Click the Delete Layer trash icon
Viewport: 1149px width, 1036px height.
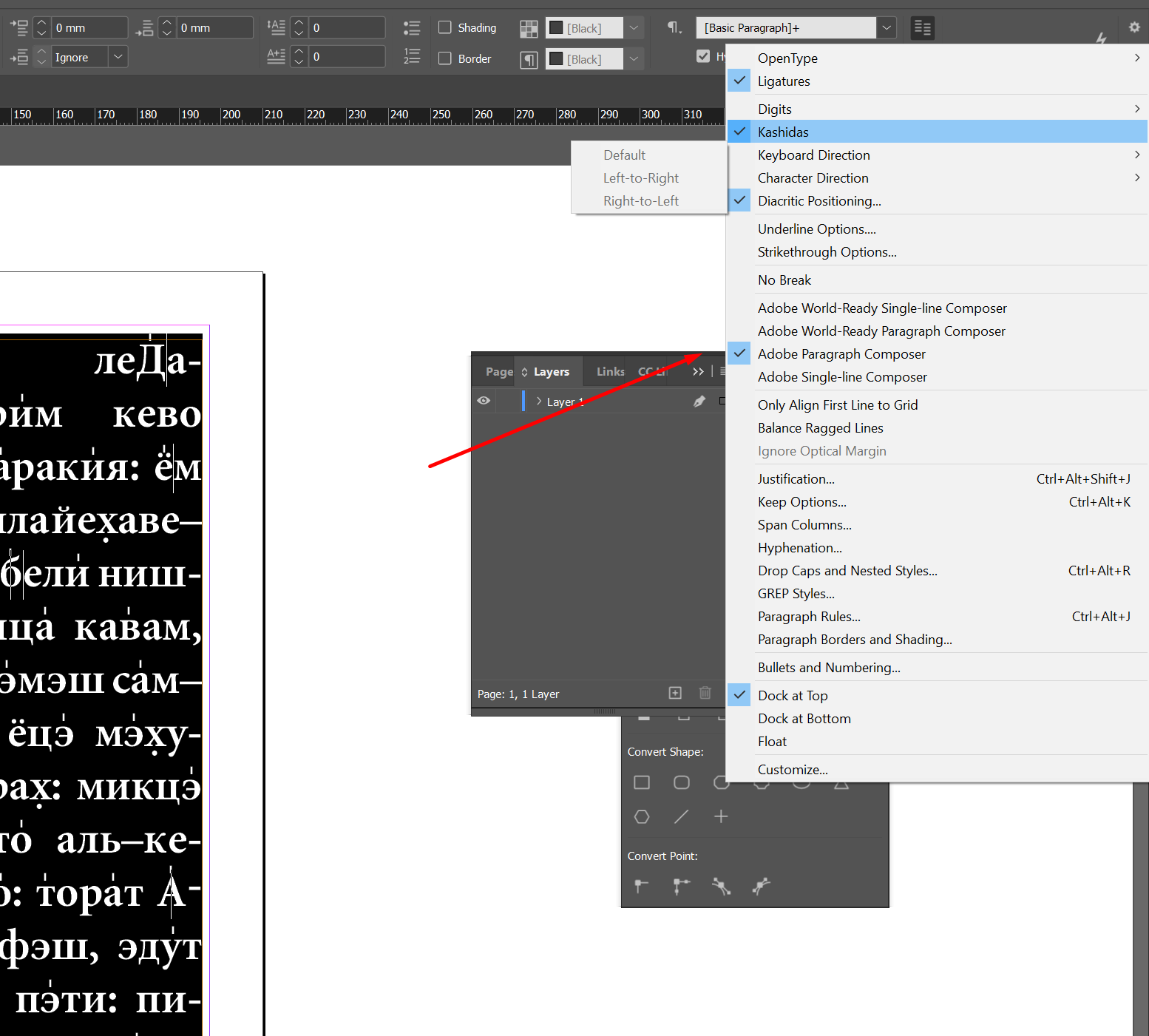705,693
